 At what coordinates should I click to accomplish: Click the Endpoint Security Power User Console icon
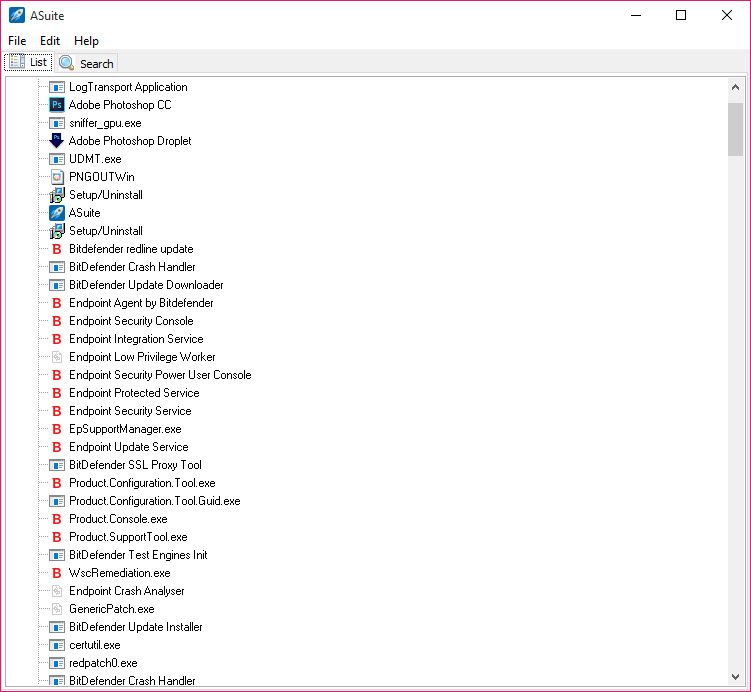[x=57, y=375]
